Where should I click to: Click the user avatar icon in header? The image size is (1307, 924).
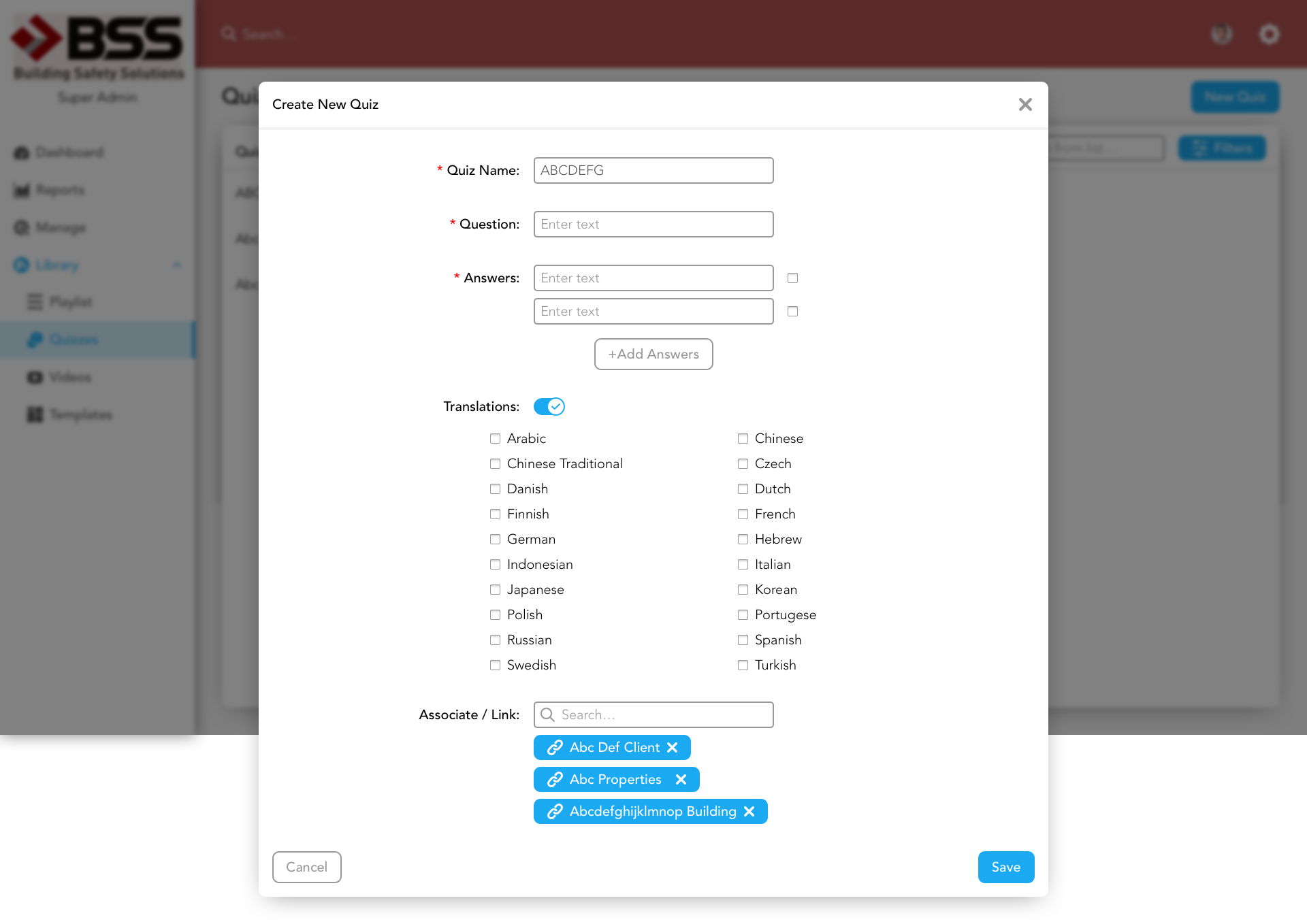click(x=1222, y=34)
